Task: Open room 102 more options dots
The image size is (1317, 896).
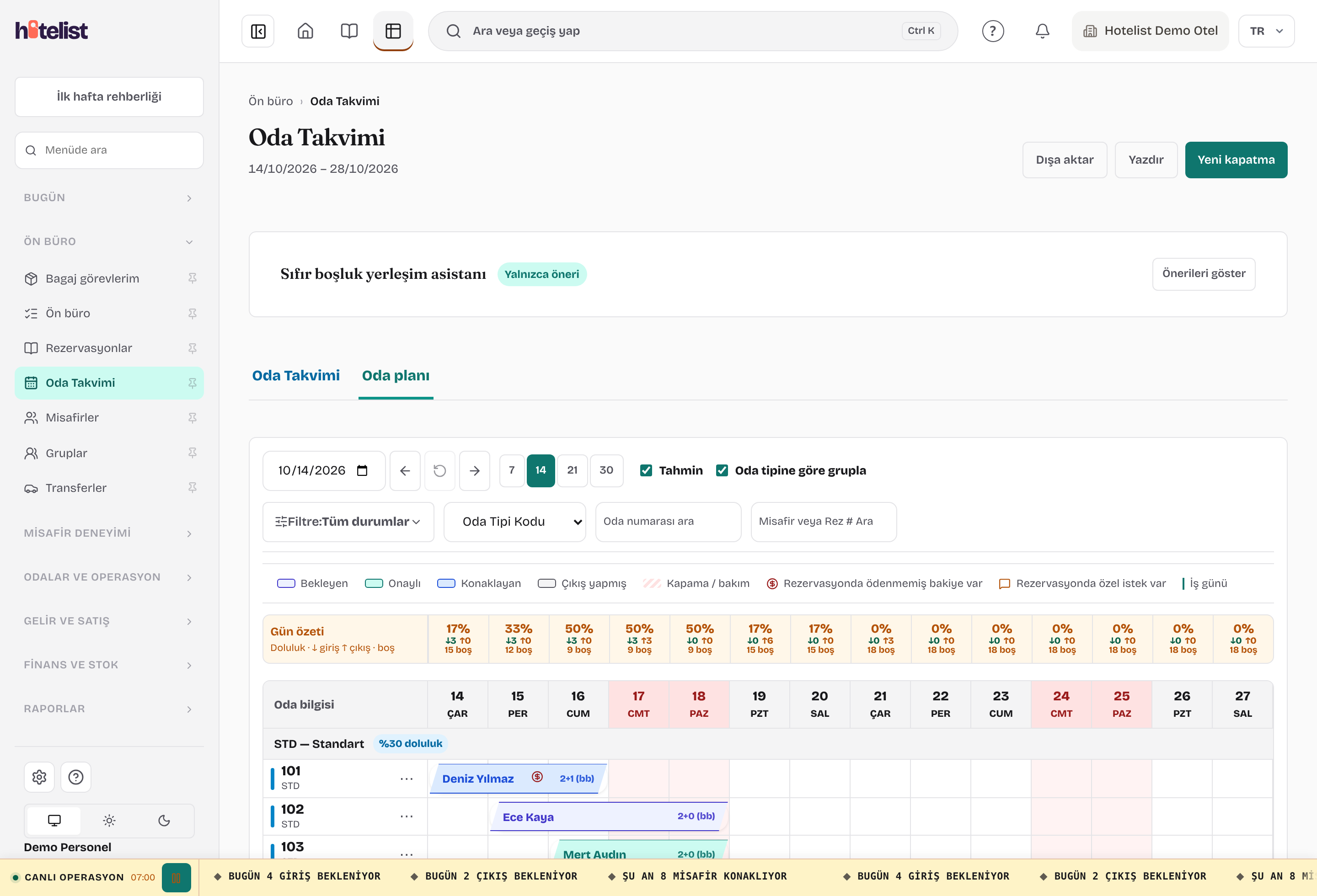Action: (x=407, y=816)
